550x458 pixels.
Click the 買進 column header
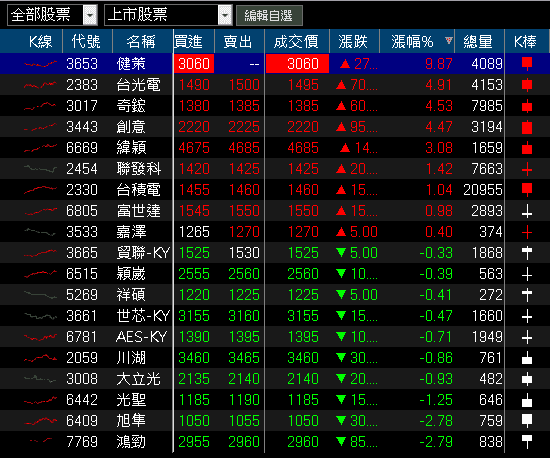pos(189,41)
